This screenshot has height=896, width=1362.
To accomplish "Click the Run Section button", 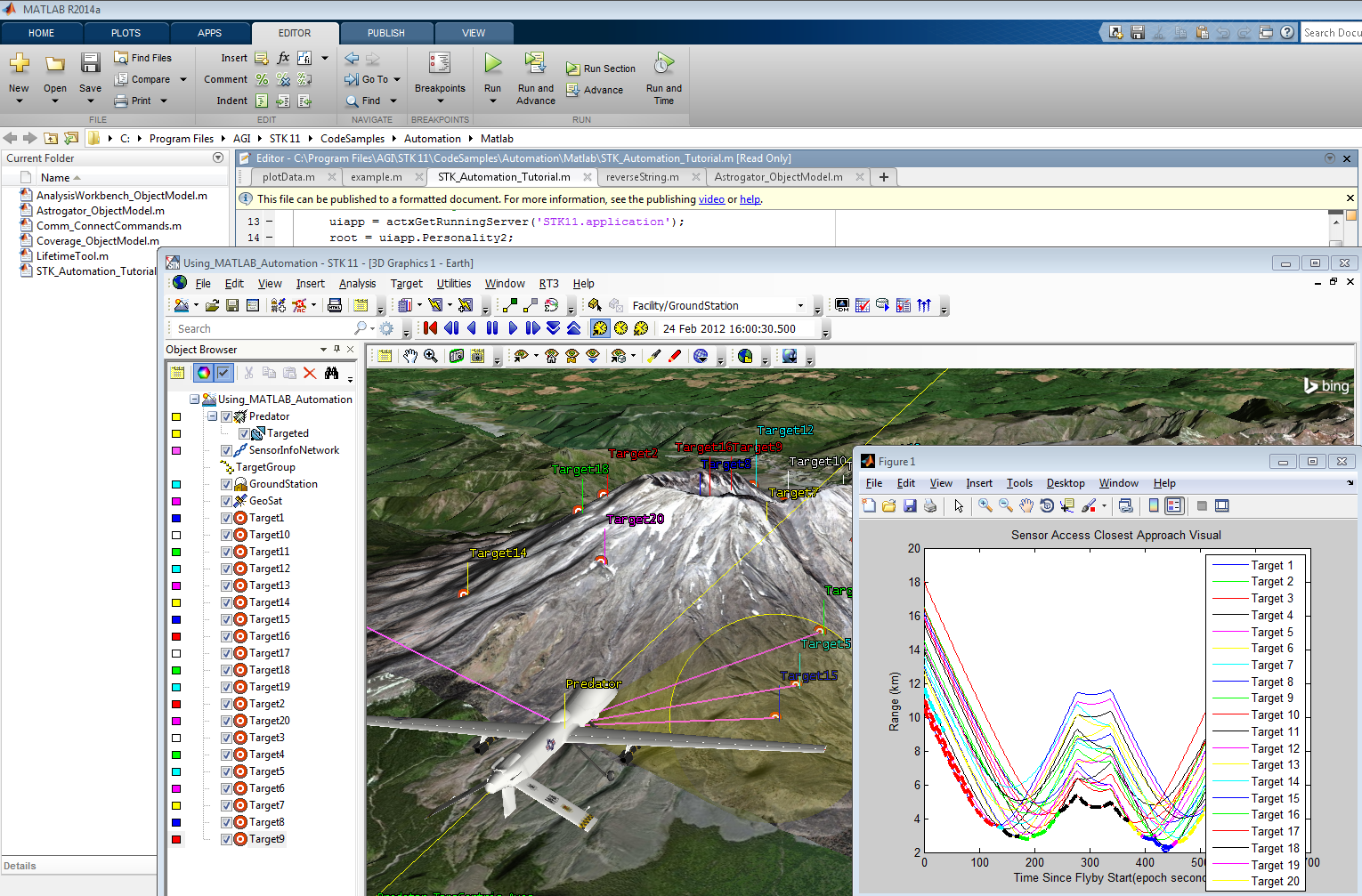I will pyautogui.click(x=601, y=69).
